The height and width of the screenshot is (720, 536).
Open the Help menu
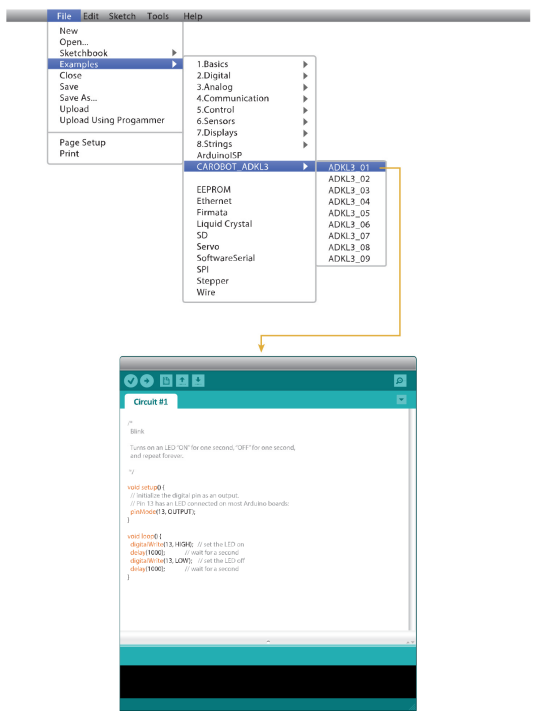192,16
